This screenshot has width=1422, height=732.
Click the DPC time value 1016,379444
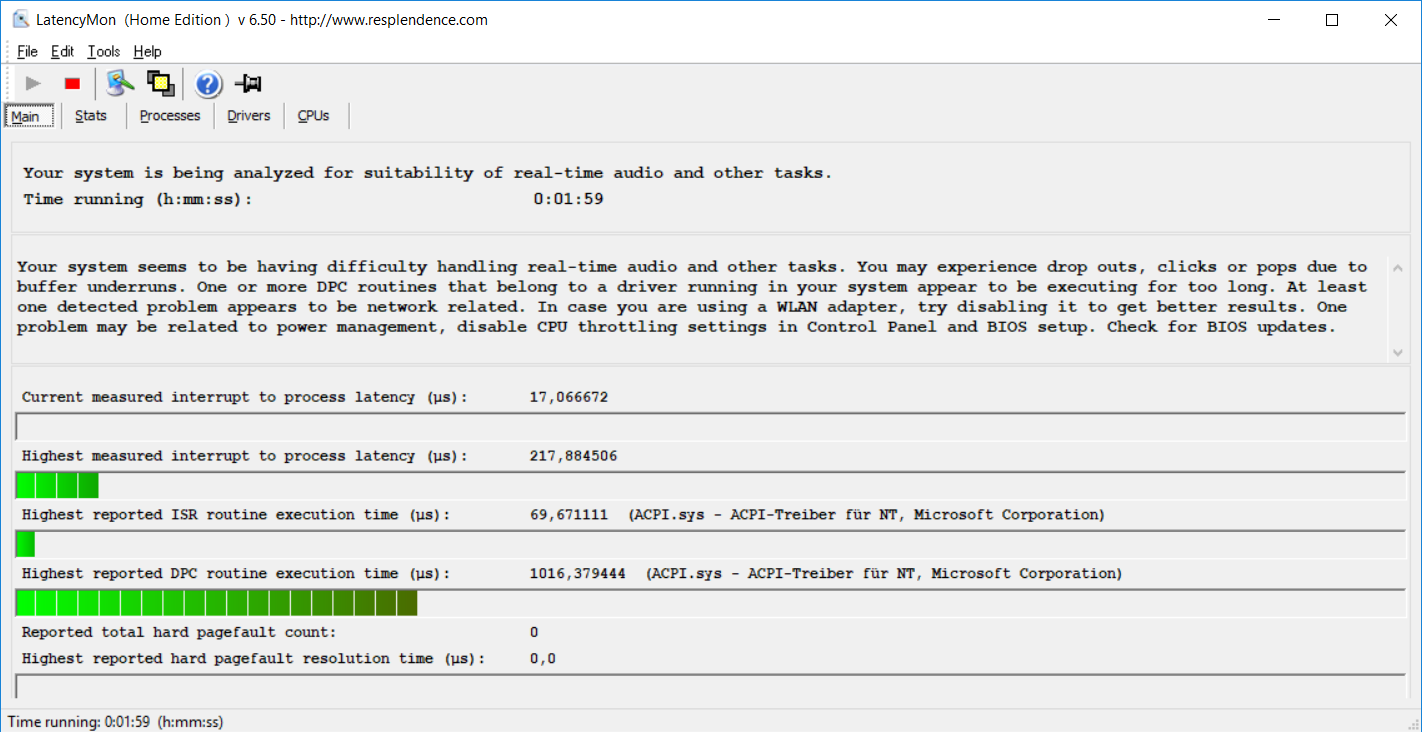(x=577, y=574)
